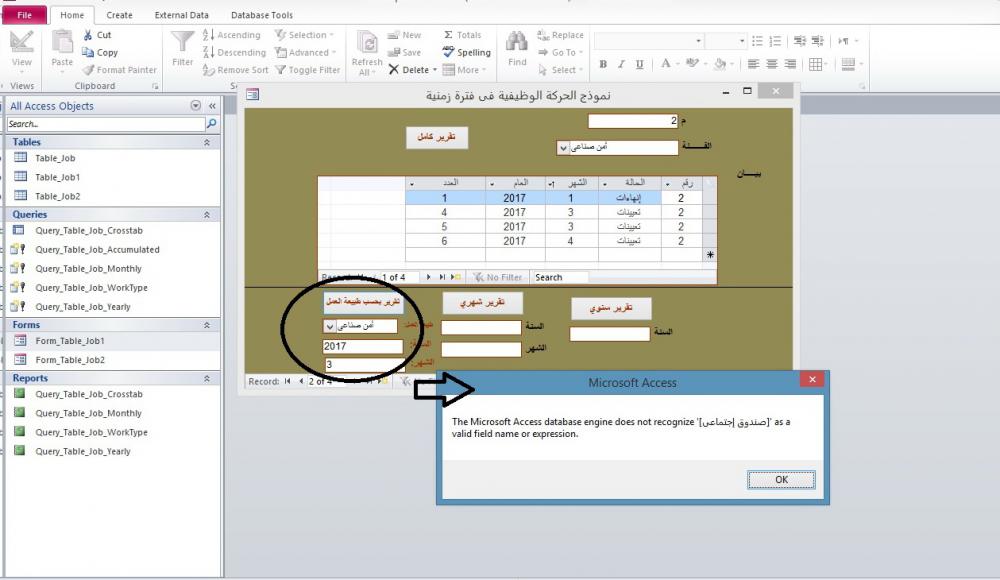Click the تقرير سنوي button
This screenshot has height=580, width=1000.
coord(611,308)
